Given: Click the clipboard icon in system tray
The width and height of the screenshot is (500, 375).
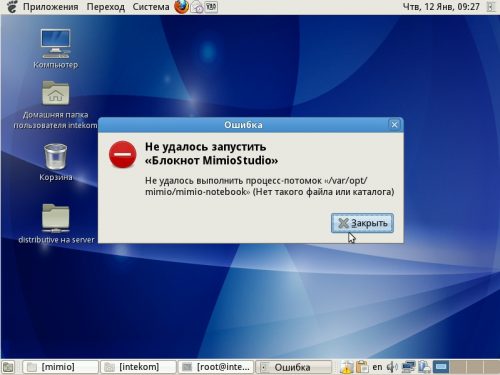Looking at the screenshot, I should click(x=362, y=367).
